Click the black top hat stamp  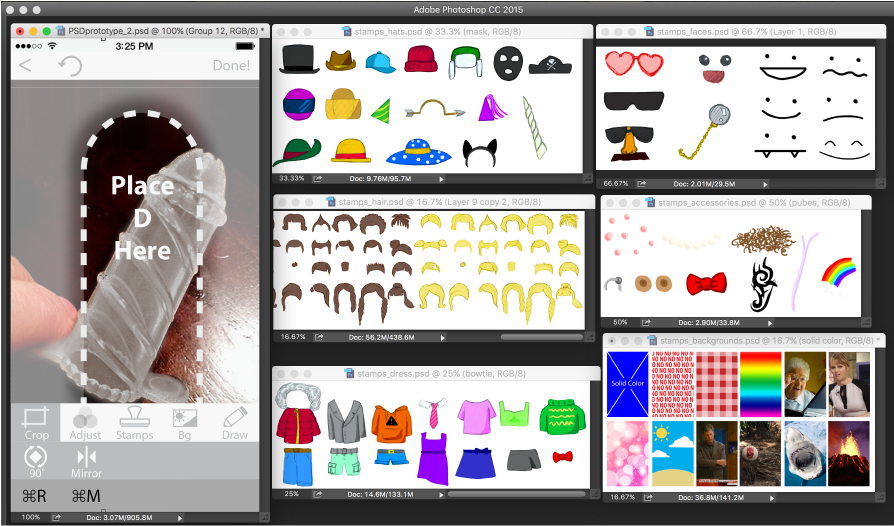[x=299, y=59]
